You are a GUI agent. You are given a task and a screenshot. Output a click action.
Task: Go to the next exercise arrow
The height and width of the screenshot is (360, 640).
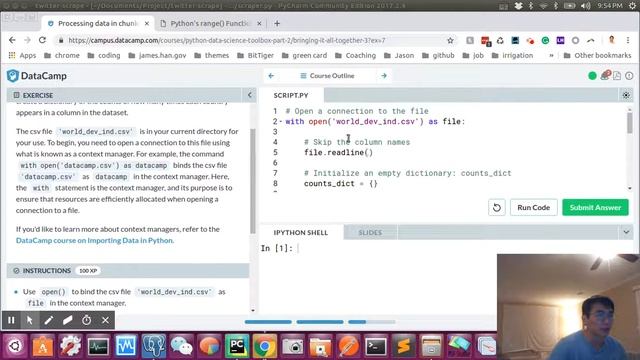pyautogui.click(x=384, y=76)
